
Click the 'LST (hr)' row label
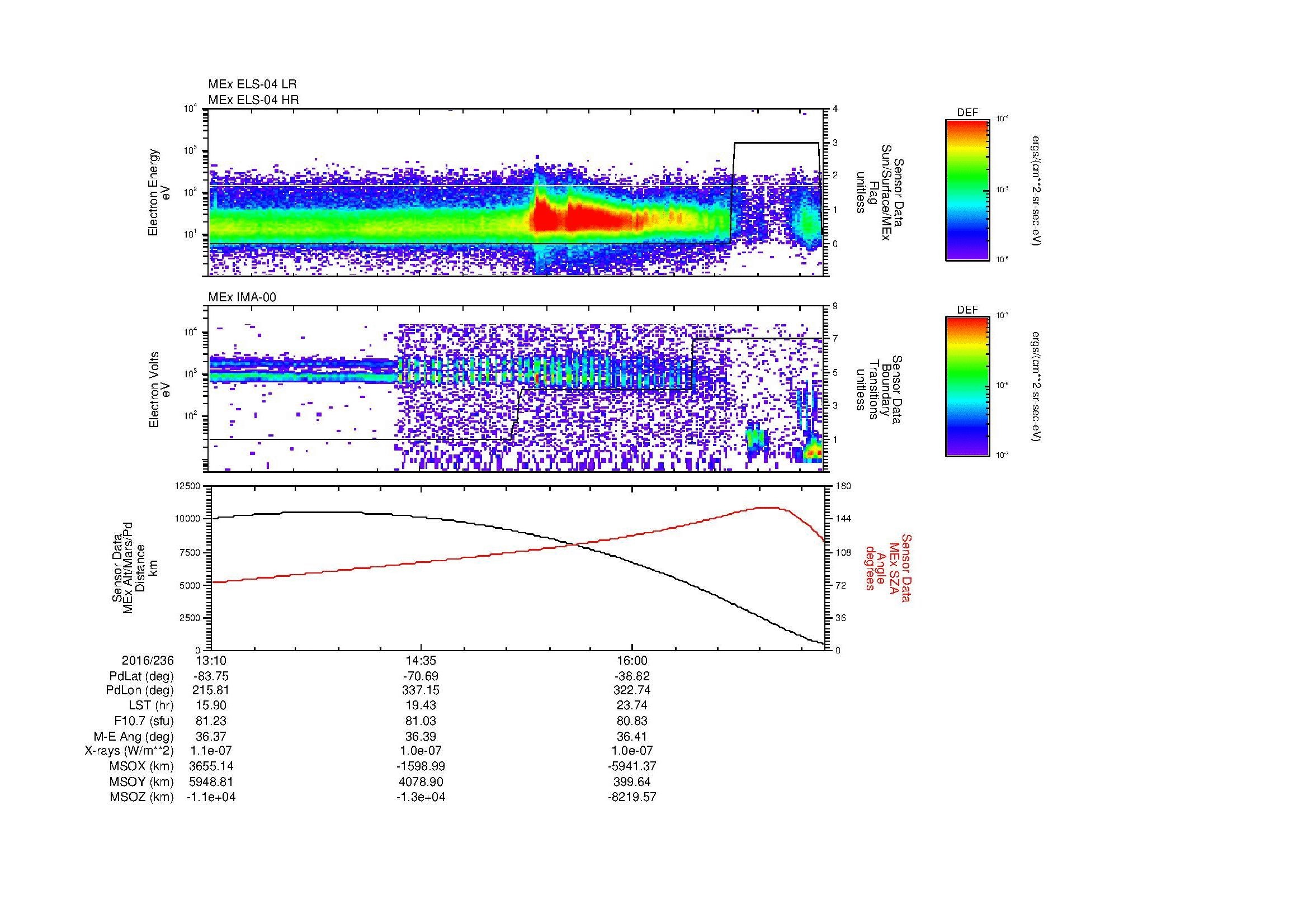click(151, 705)
